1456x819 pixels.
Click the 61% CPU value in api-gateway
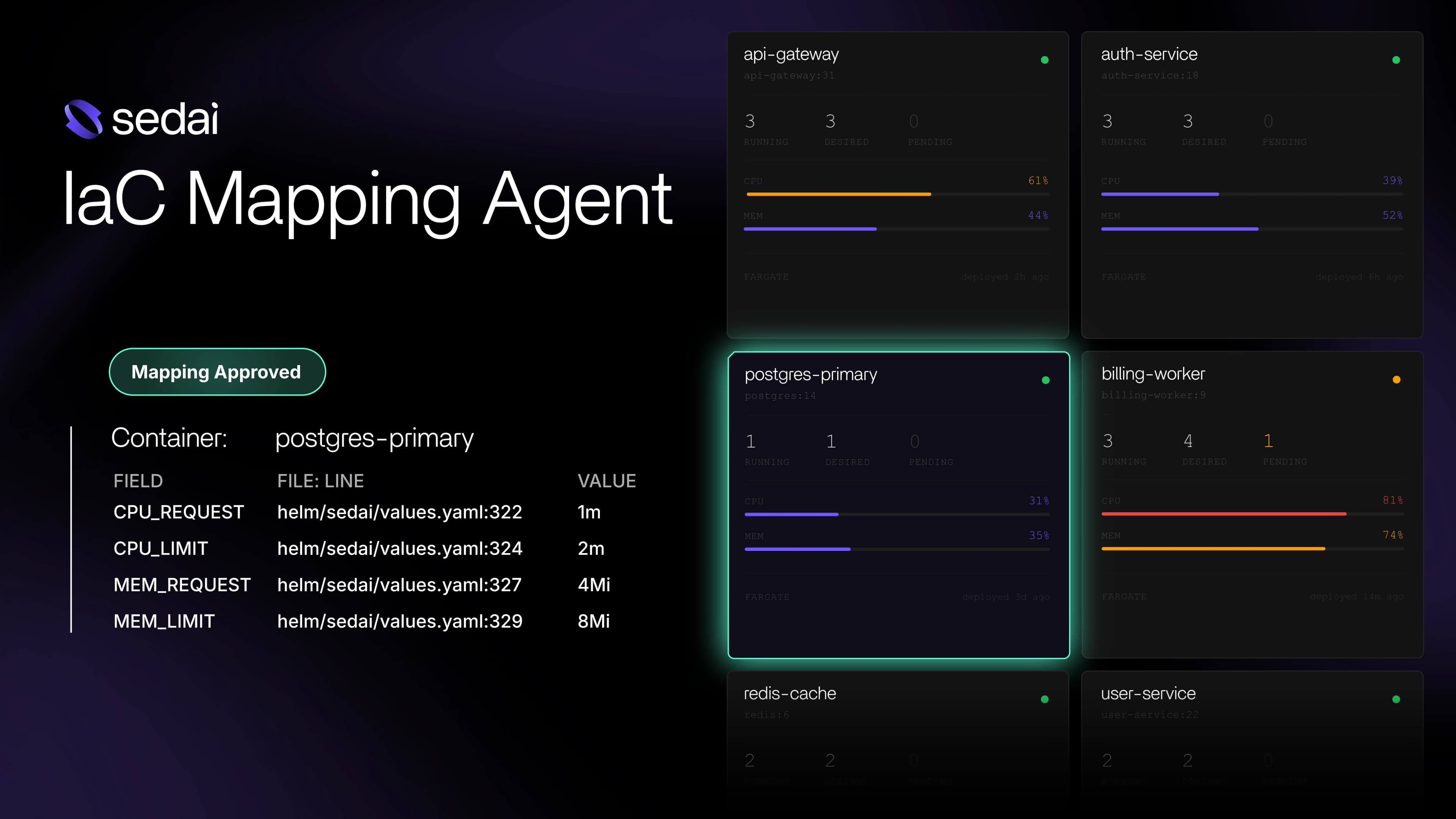[1038, 180]
